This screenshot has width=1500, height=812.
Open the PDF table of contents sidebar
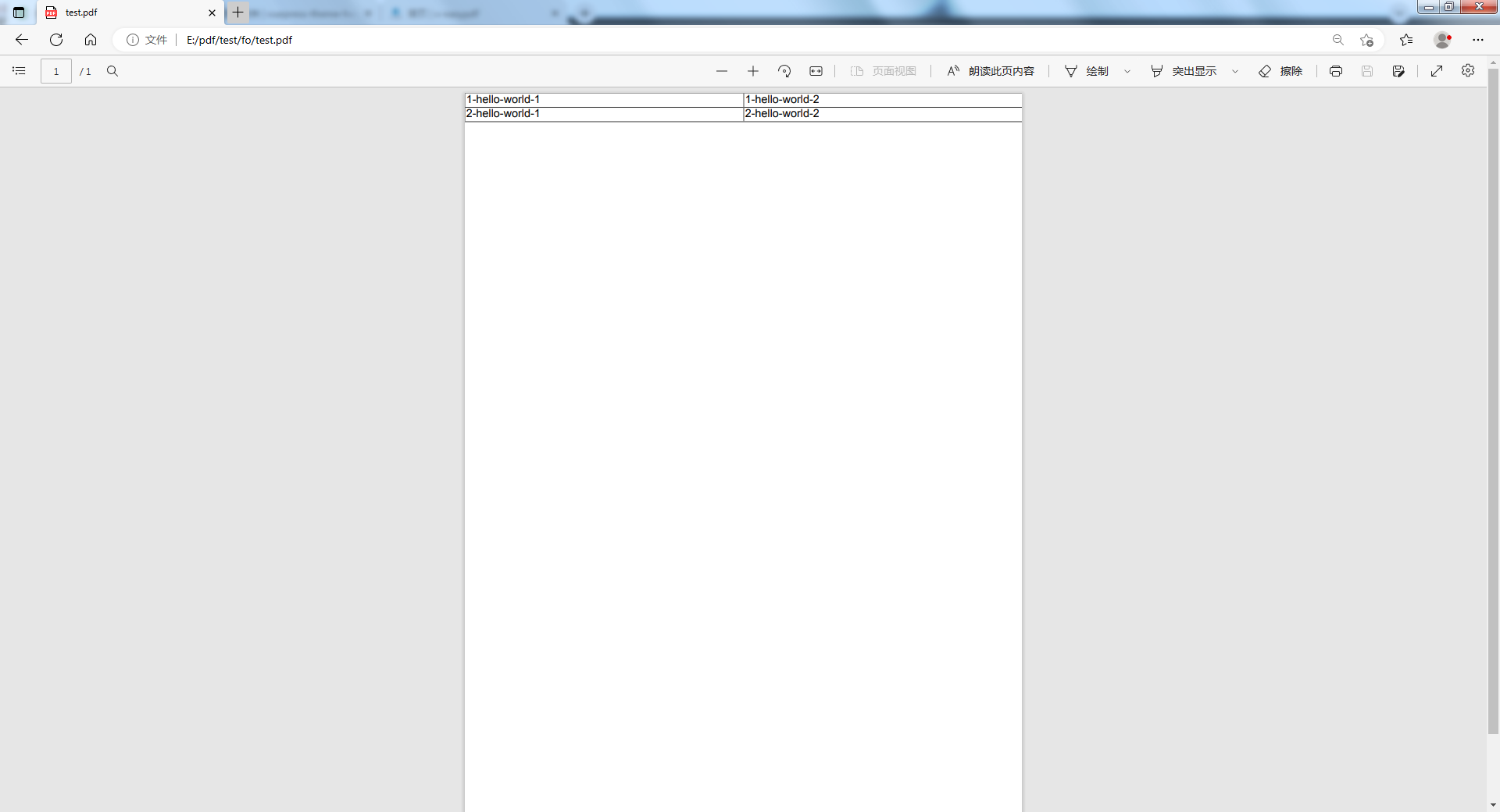[19, 71]
